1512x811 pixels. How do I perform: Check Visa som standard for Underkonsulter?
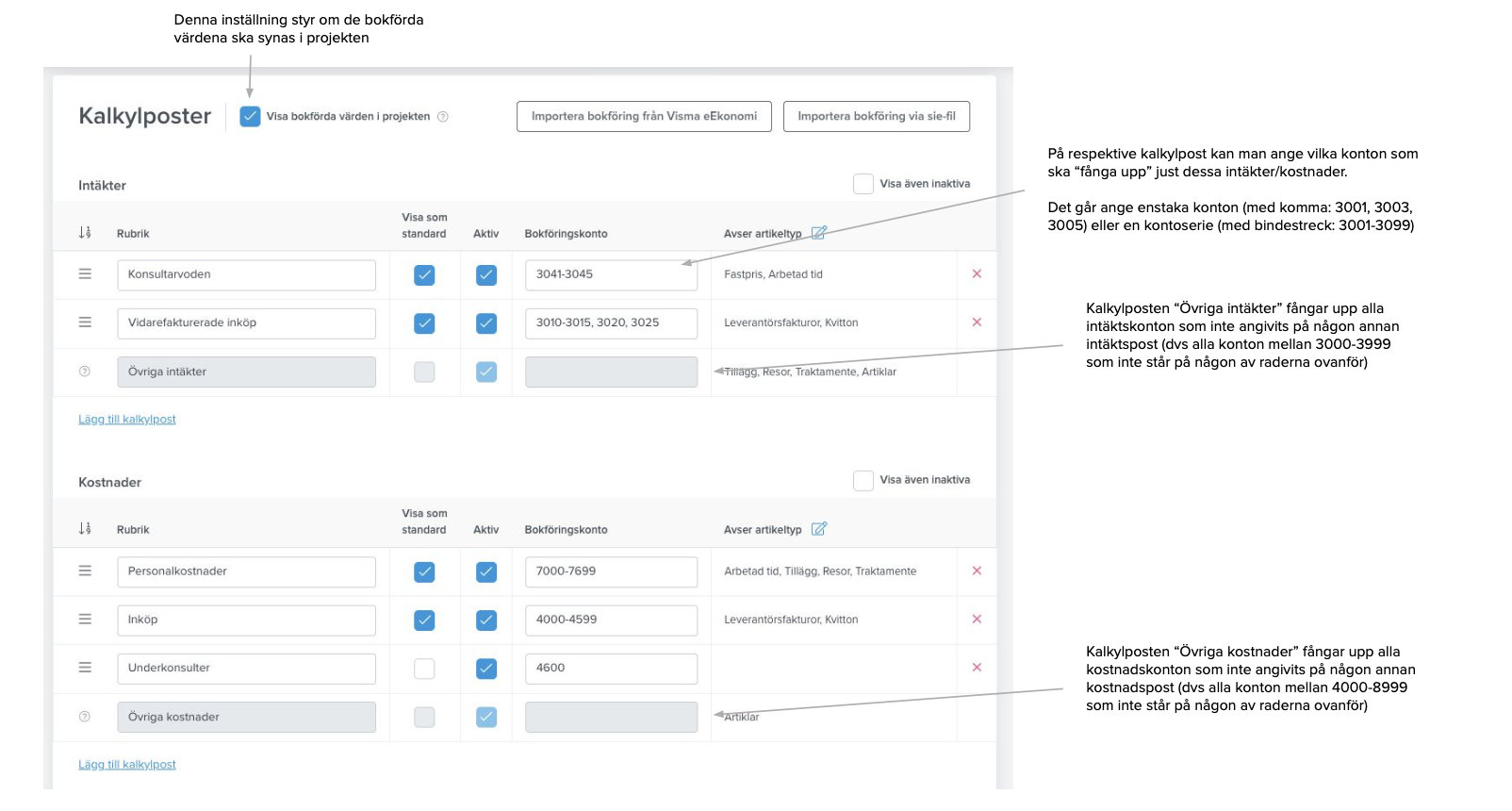(x=425, y=669)
